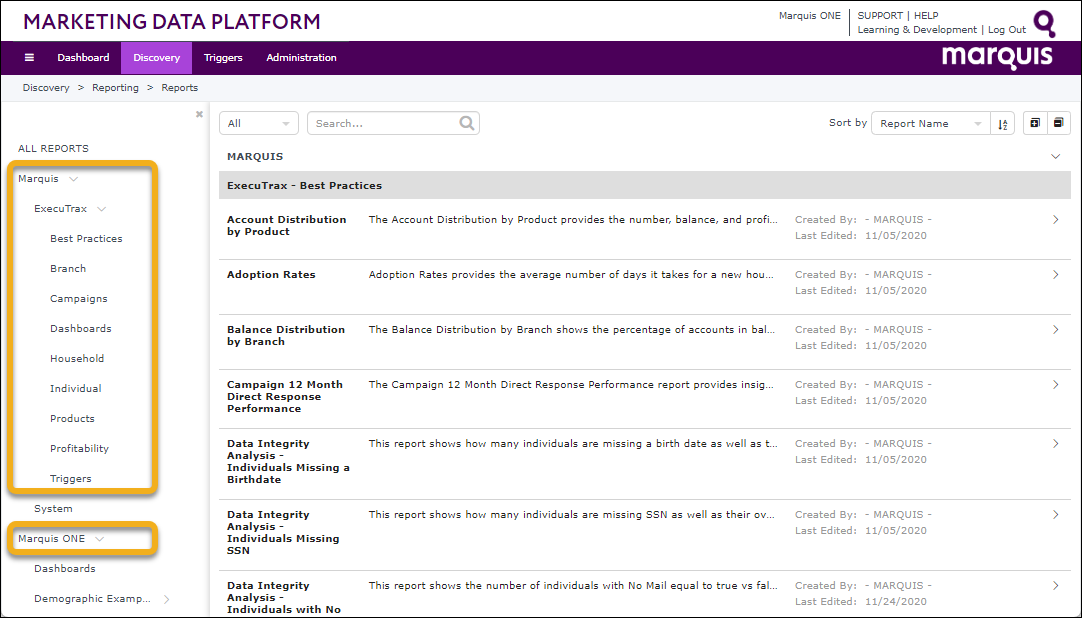The width and height of the screenshot is (1082, 618).
Task: Open the Adoption Rates report
Action: pyautogui.click(x=271, y=275)
